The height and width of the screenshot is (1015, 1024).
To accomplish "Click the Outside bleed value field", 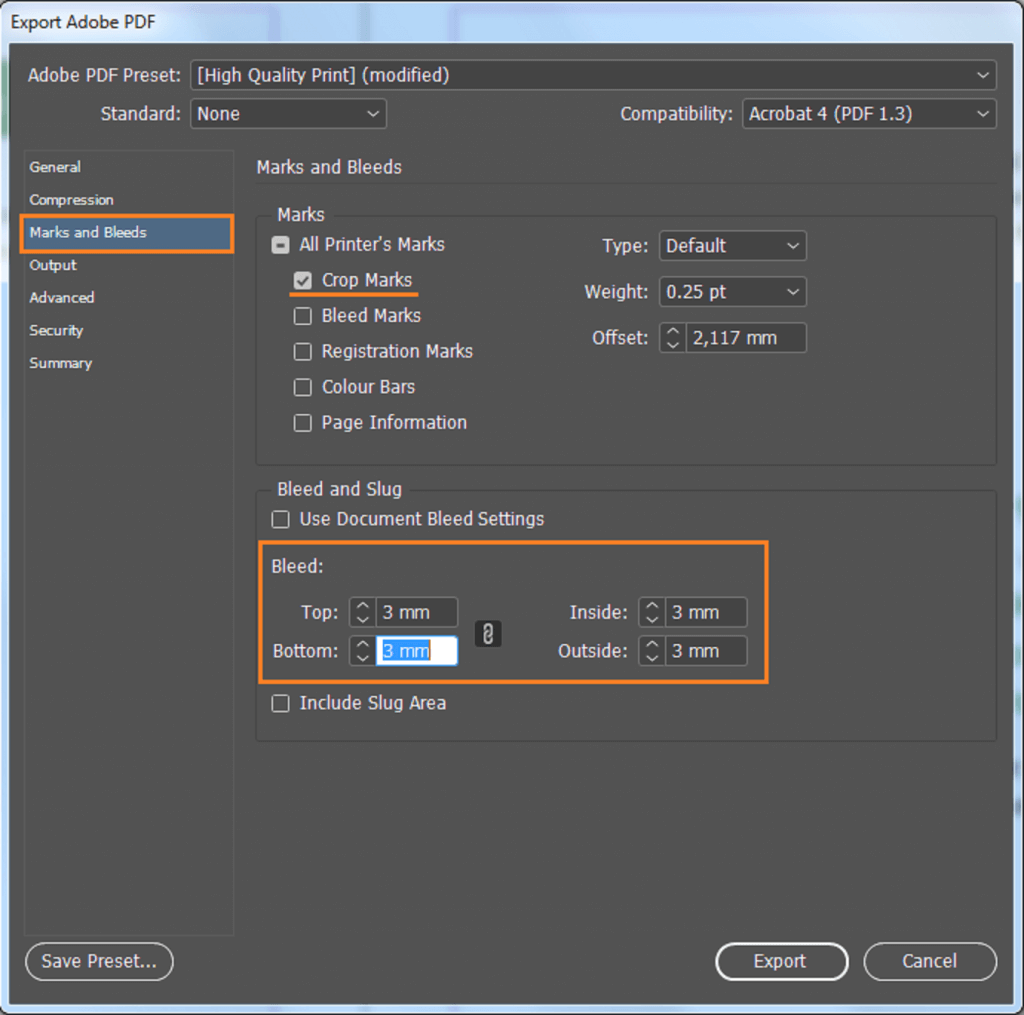I will [706, 651].
